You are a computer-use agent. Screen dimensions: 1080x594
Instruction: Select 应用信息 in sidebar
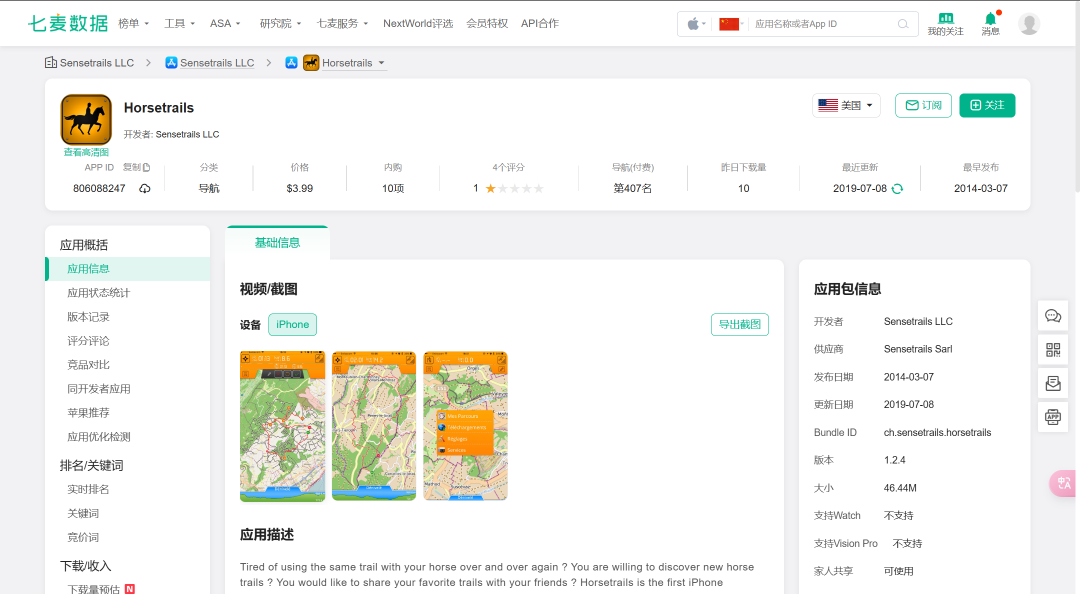(127, 269)
